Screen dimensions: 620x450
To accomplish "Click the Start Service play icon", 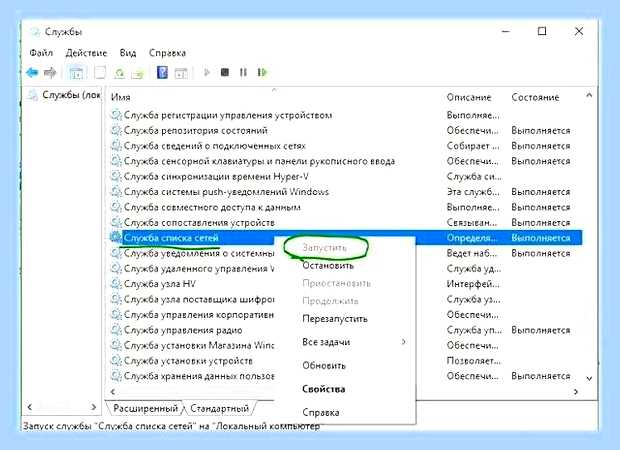I will [x=206, y=72].
